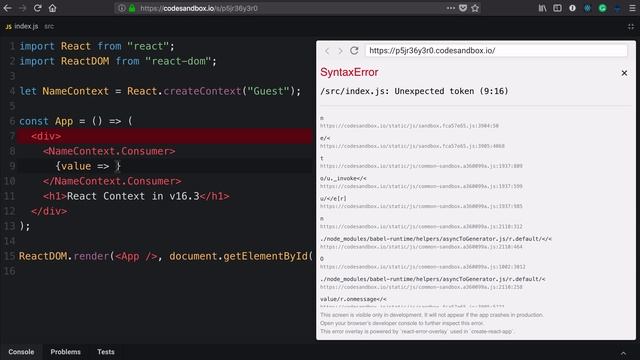Go back in the preview browser
The image size is (640, 360).
point(327,51)
